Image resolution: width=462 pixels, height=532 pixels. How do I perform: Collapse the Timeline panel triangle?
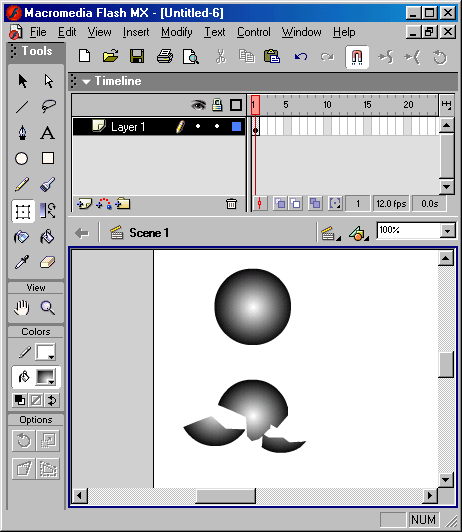point(86,81)
